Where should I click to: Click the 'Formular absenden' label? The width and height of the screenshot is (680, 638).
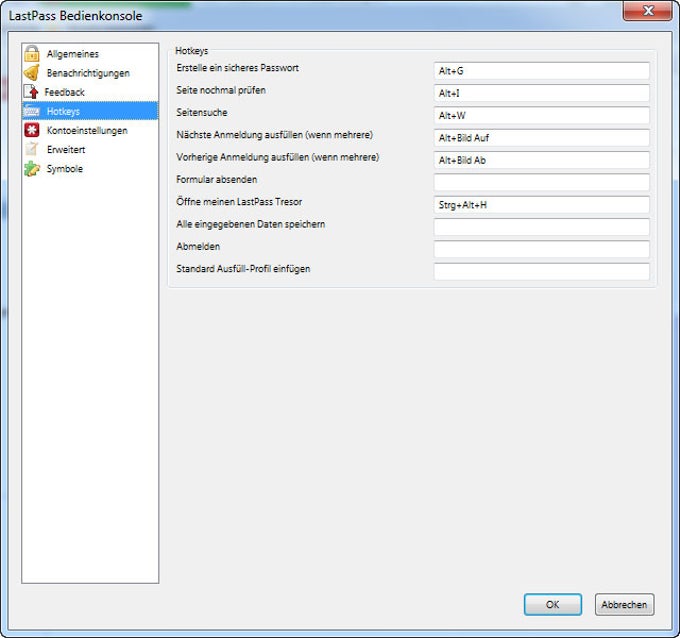(216, 180)
